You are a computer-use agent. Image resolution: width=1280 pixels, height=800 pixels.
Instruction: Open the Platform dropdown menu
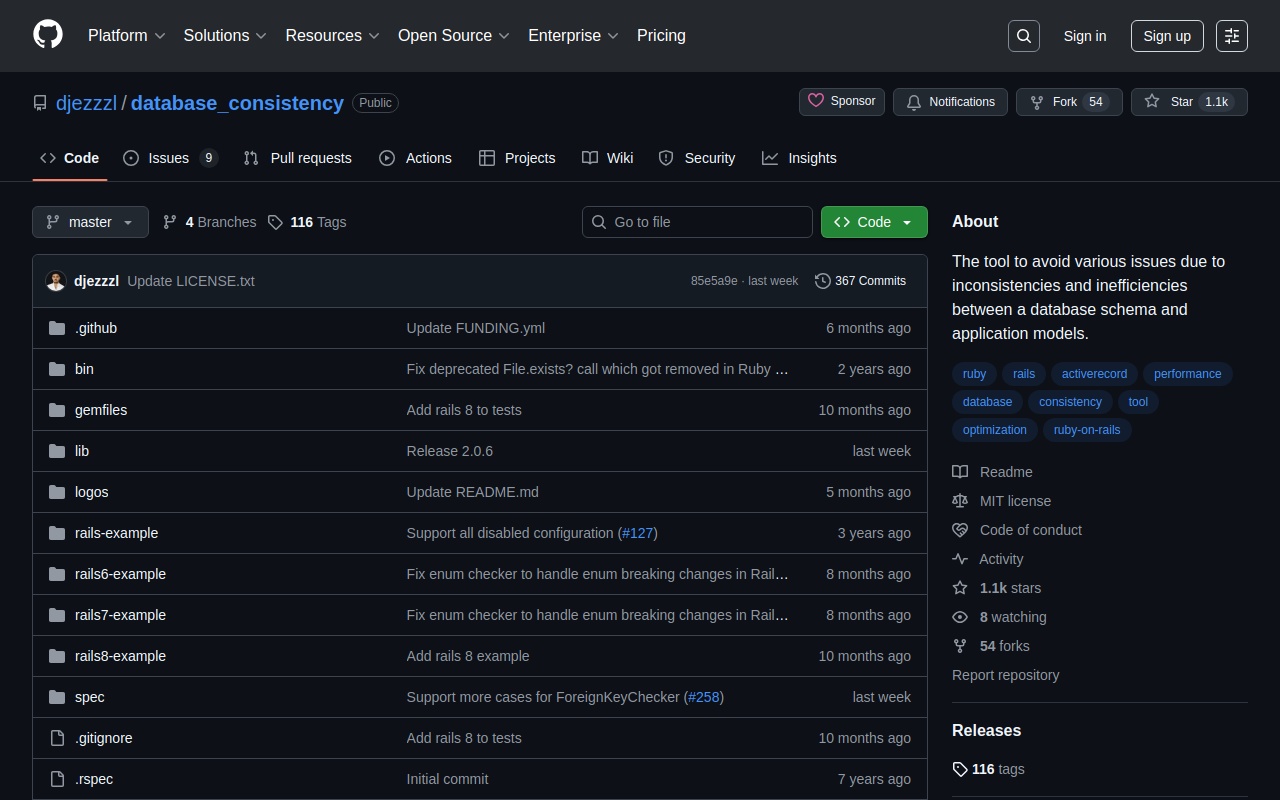[125, 35]
